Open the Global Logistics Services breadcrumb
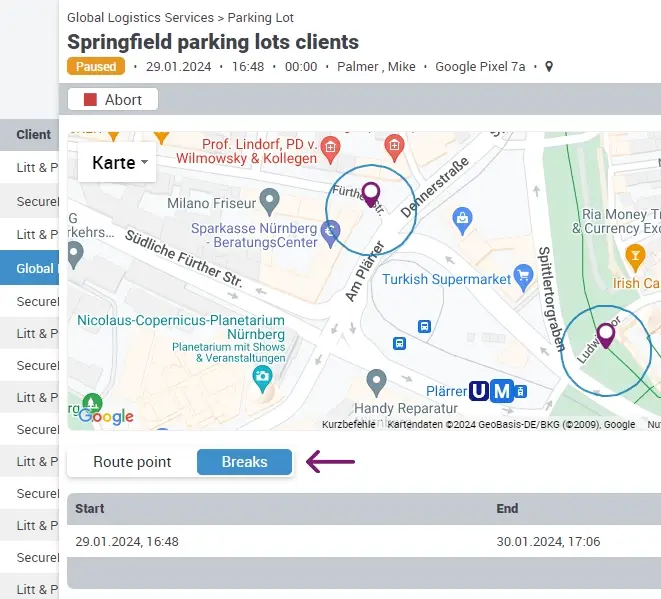 tap(140, 18)
